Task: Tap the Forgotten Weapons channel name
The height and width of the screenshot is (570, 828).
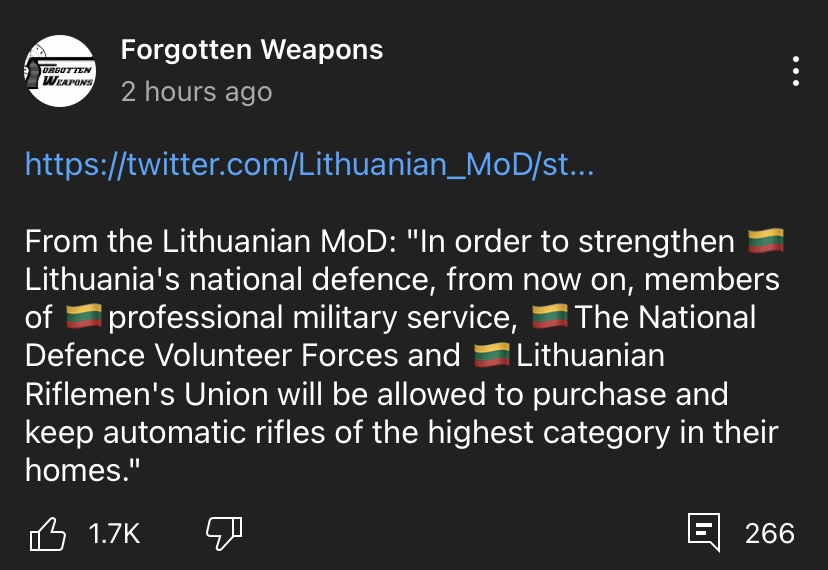Action: (x=252, y=50)
